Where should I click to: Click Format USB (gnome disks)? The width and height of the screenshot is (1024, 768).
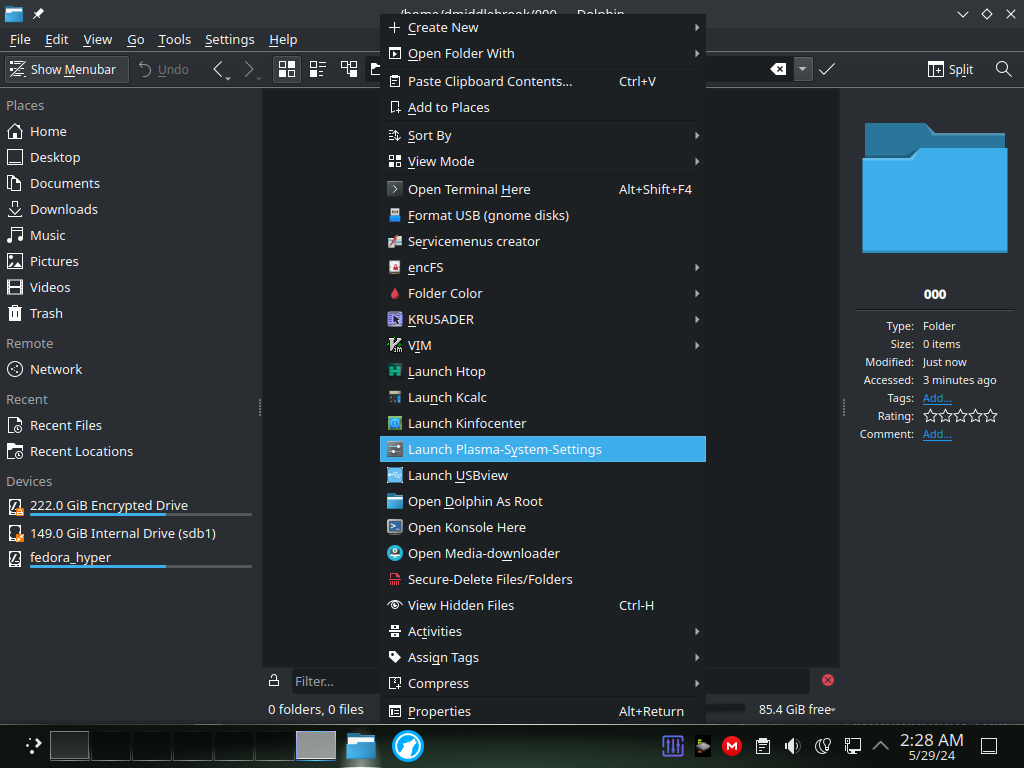tap(543, 216)
